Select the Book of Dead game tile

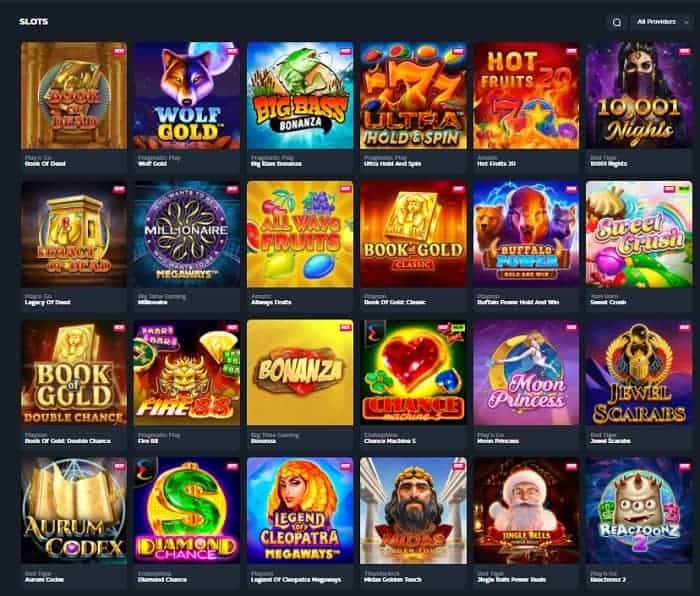pyautogui.click(x=74, y=96)
